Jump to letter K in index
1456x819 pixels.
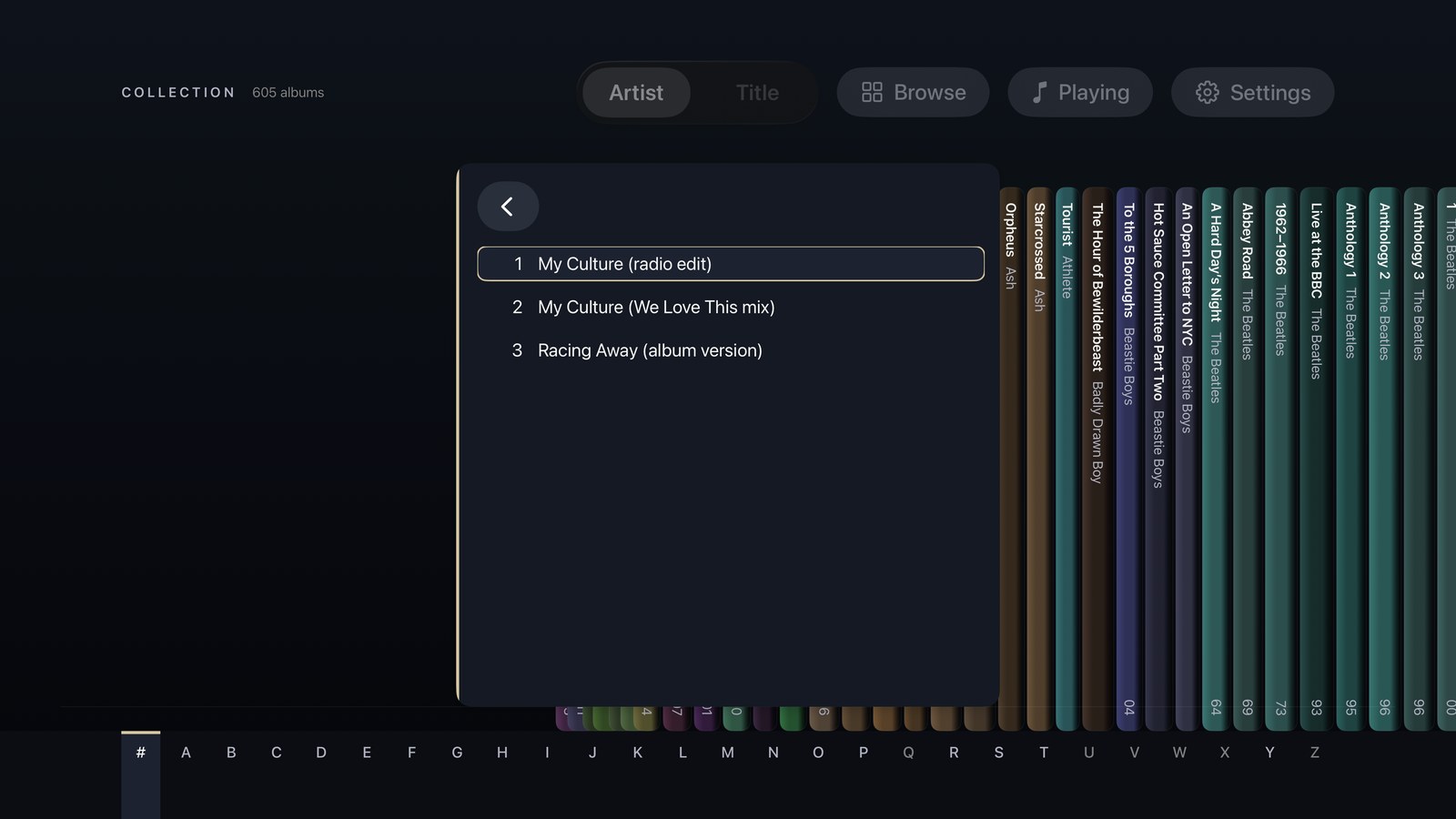click(637, 753)
